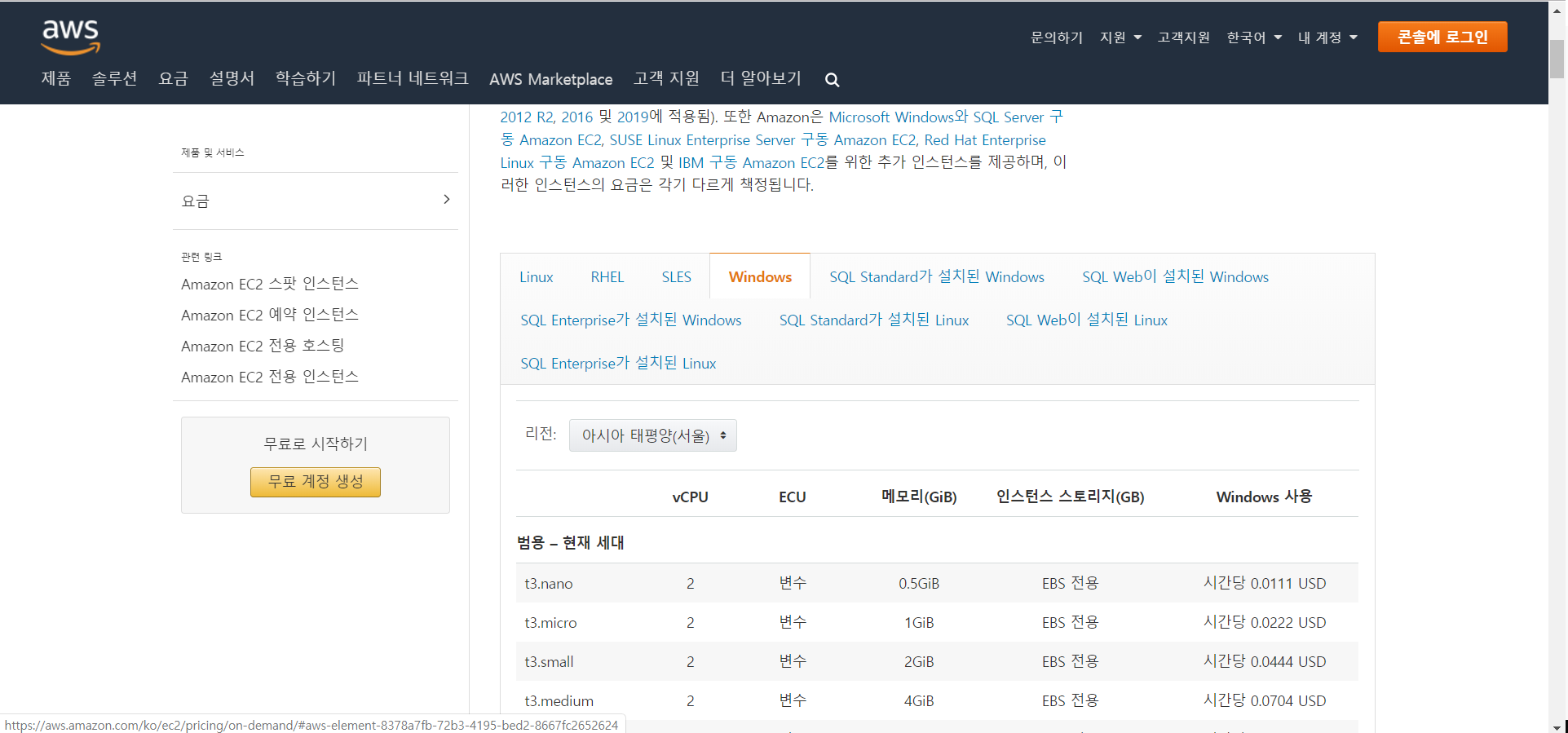Open the 설명서 navigation menu
This screenshot has width=1568, height=733.
coord(232,78)
